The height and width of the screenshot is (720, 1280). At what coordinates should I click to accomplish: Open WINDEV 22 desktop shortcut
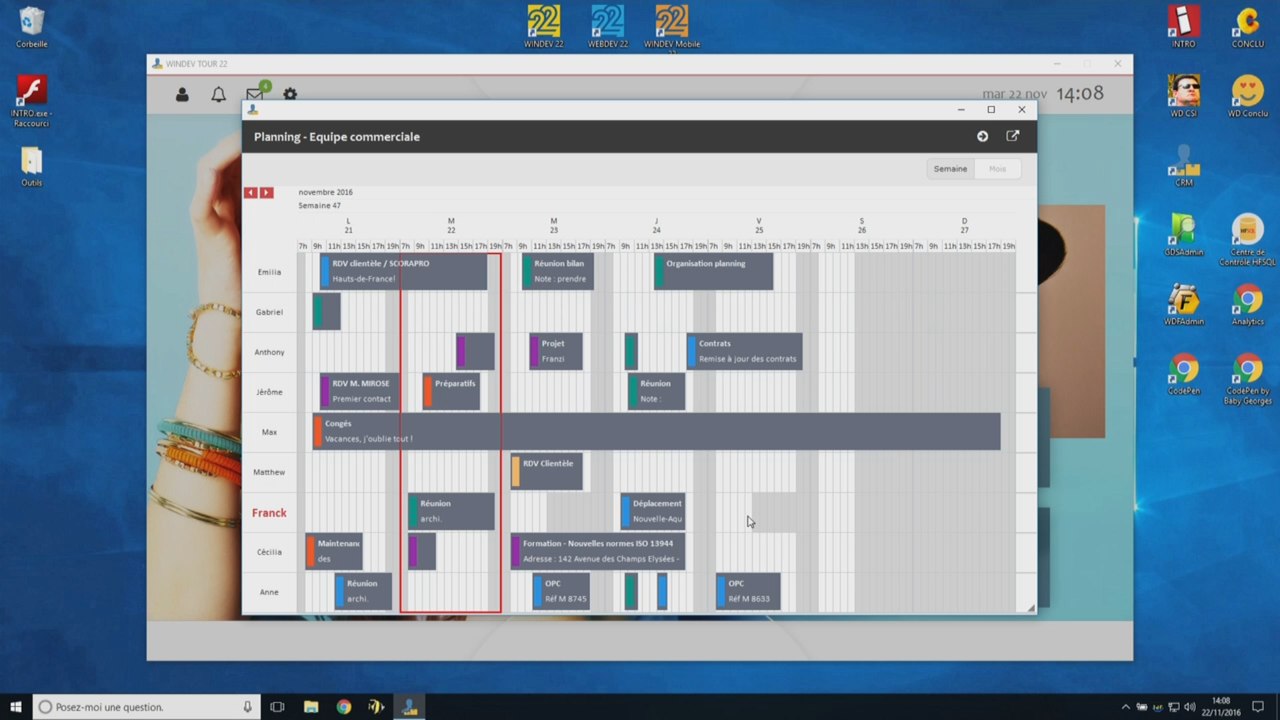(x=543, y=27)
